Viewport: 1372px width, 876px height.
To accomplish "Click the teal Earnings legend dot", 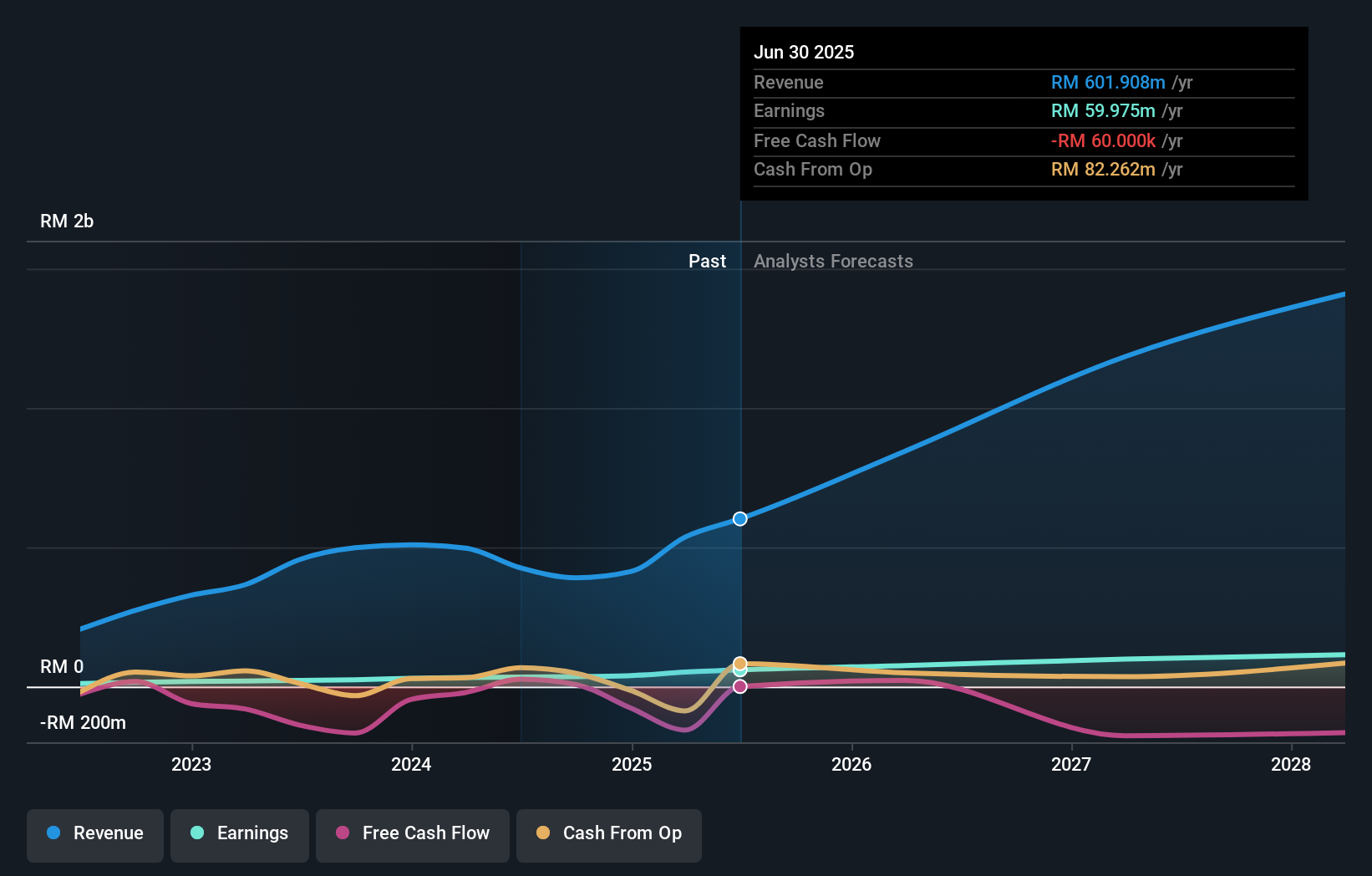I will [196, 833].
